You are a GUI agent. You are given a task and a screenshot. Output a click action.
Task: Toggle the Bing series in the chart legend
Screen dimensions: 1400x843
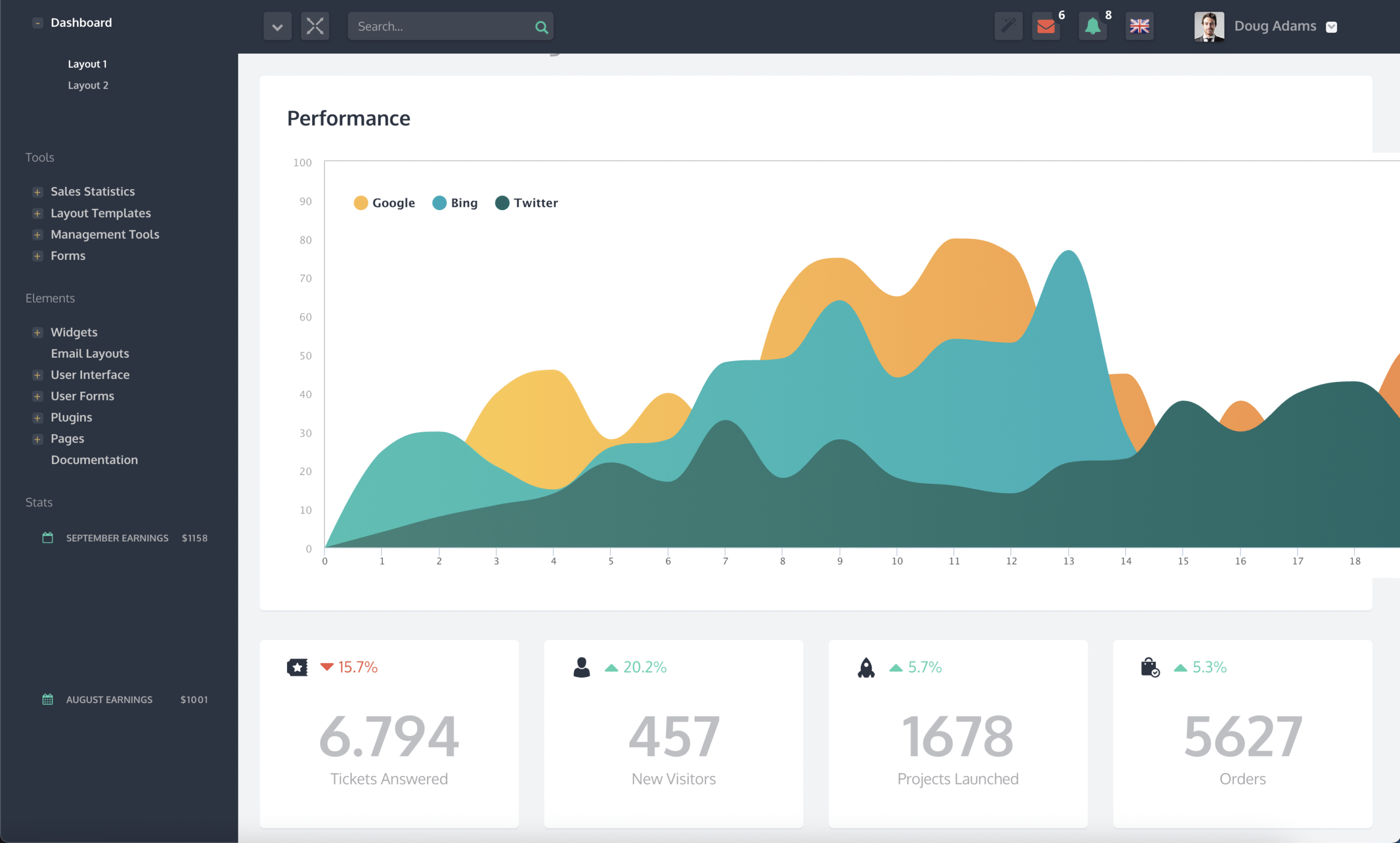(454, 202)
